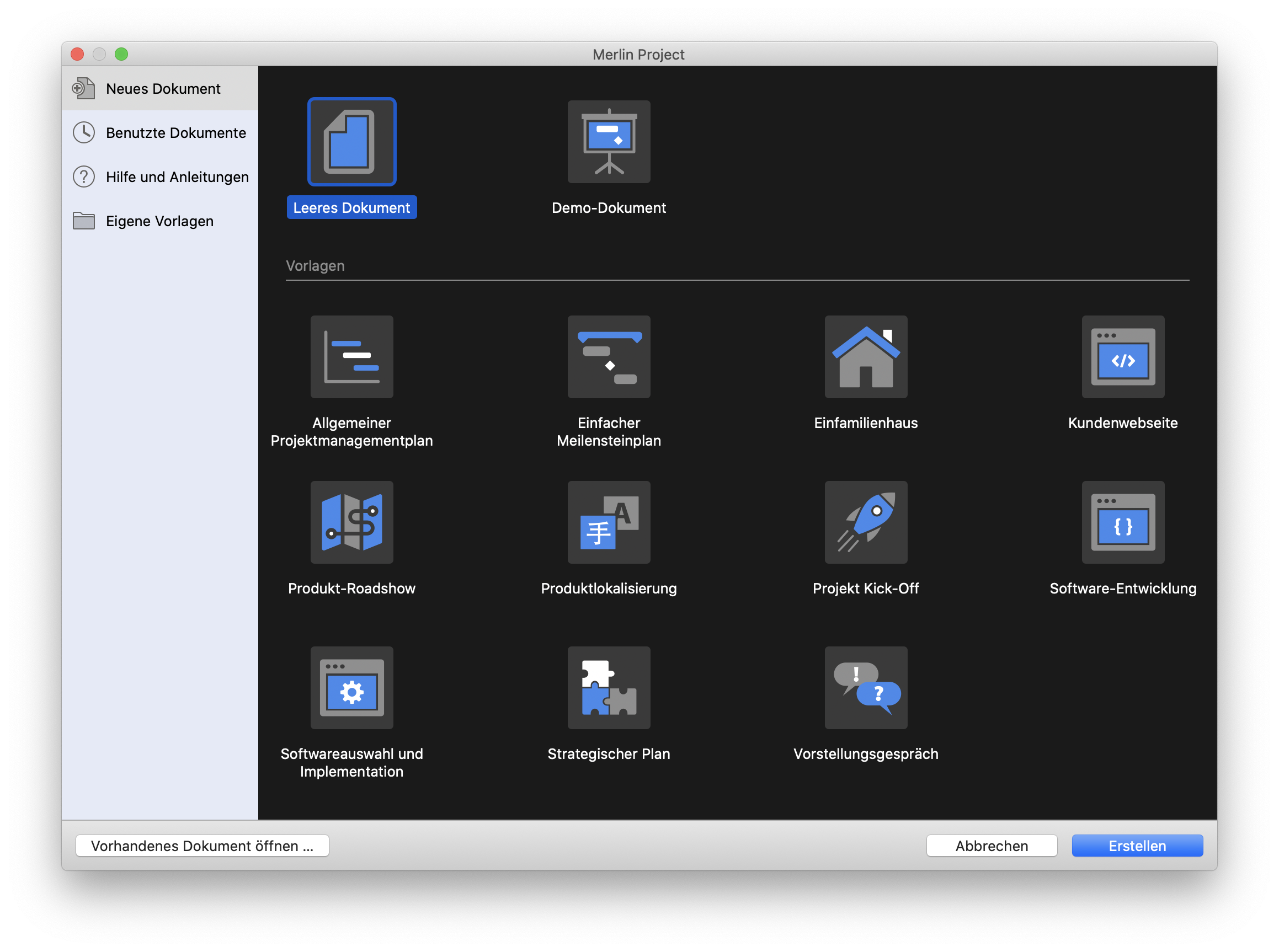Viewport: 1279px width, 952px height.
Task: Select the Einfacher Meilensteinplan icon
Action: (609, 357)
